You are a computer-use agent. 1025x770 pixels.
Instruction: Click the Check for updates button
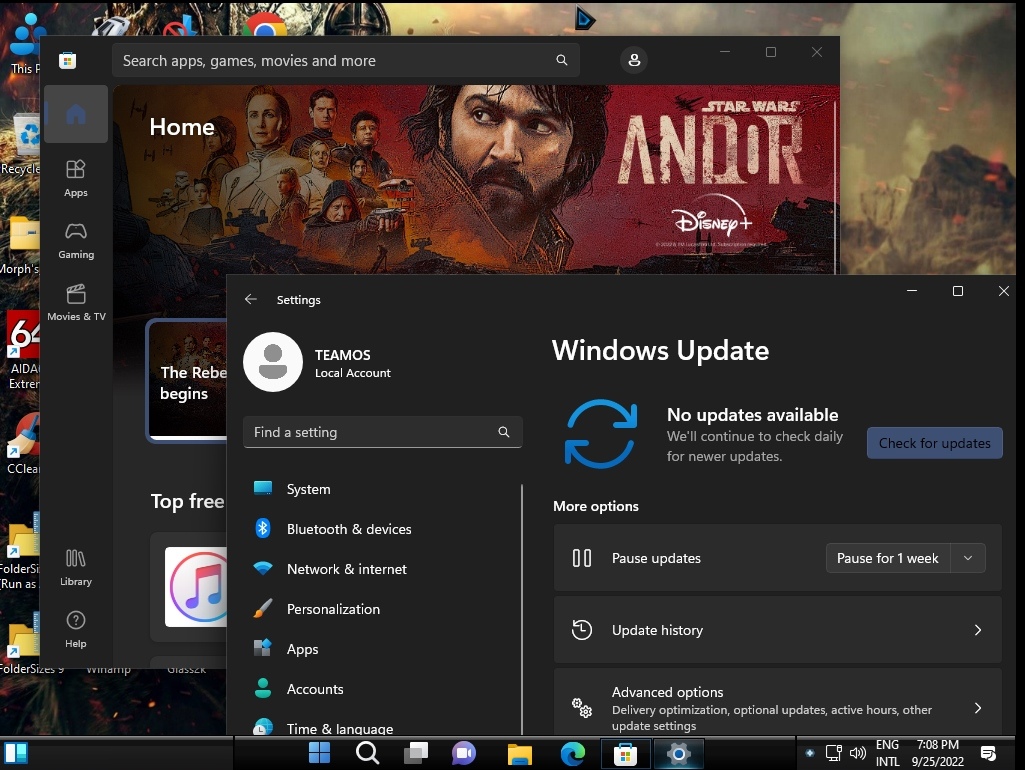[934, 443]
